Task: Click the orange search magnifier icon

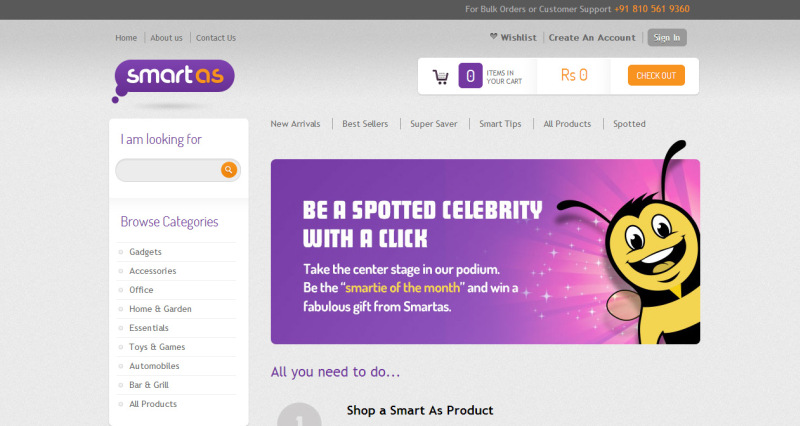Action: 229,170
